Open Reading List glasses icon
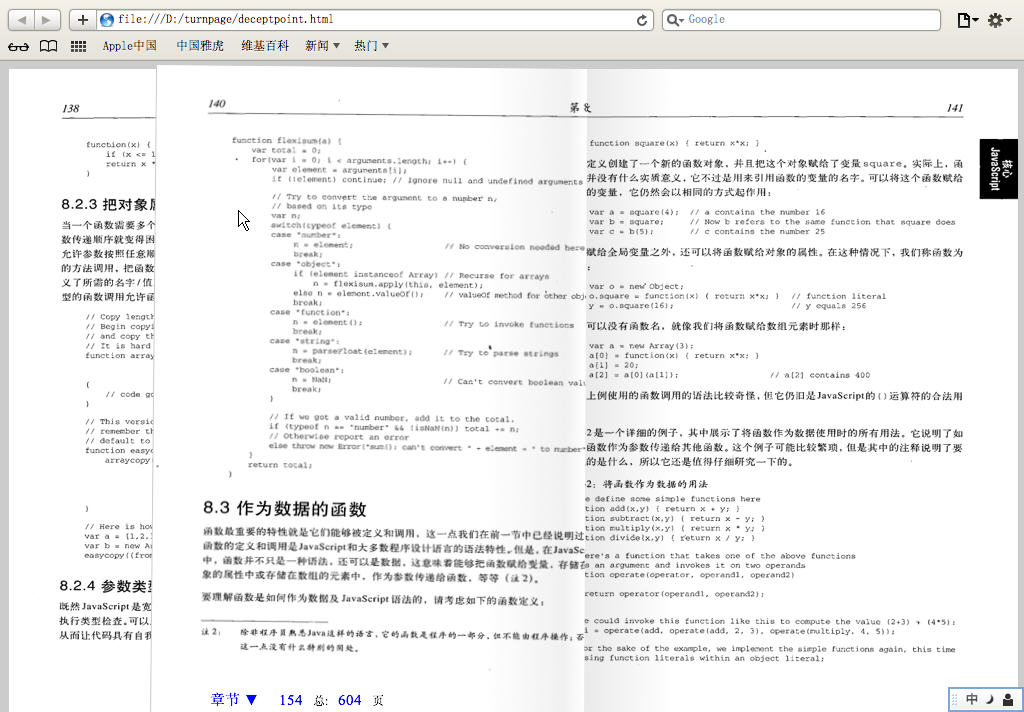The height and width of the screenshot is (712, 1024). click(18, 46)
